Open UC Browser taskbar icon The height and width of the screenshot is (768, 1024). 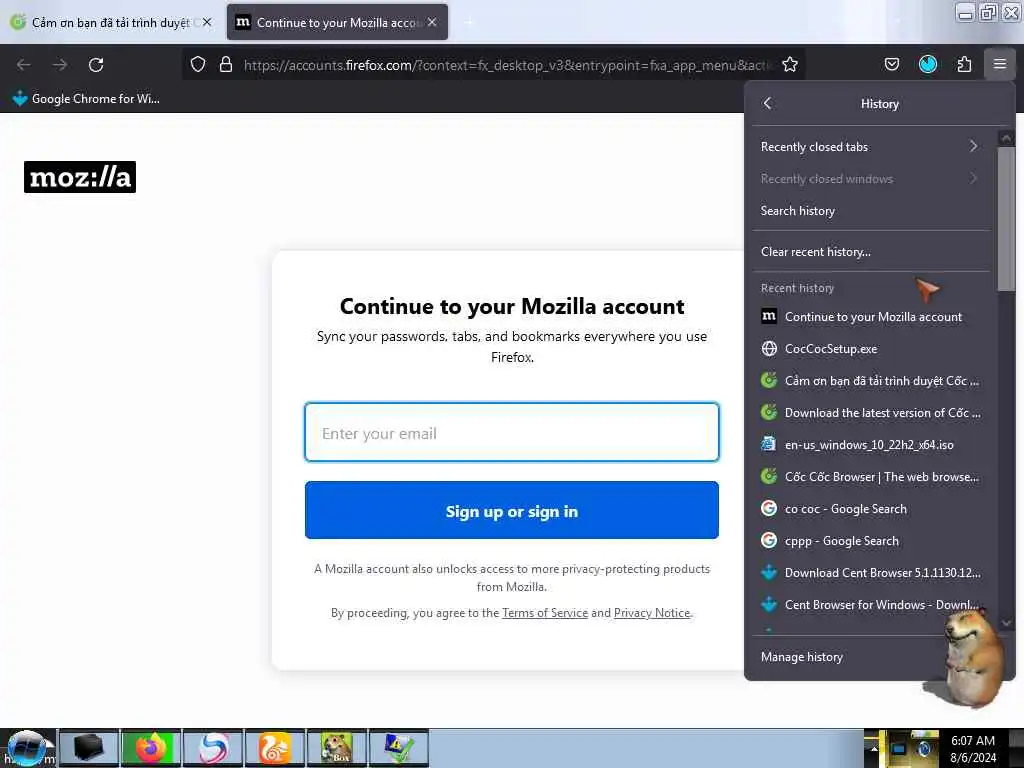[x=275, y=748]
